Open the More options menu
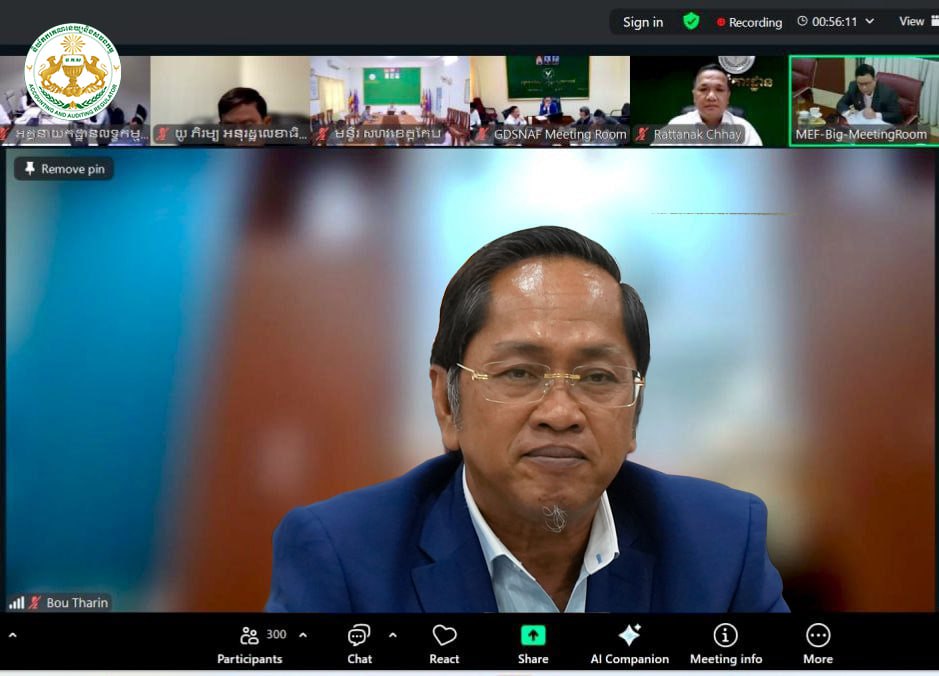The image size is (939, 676). (x=817, y=644)
